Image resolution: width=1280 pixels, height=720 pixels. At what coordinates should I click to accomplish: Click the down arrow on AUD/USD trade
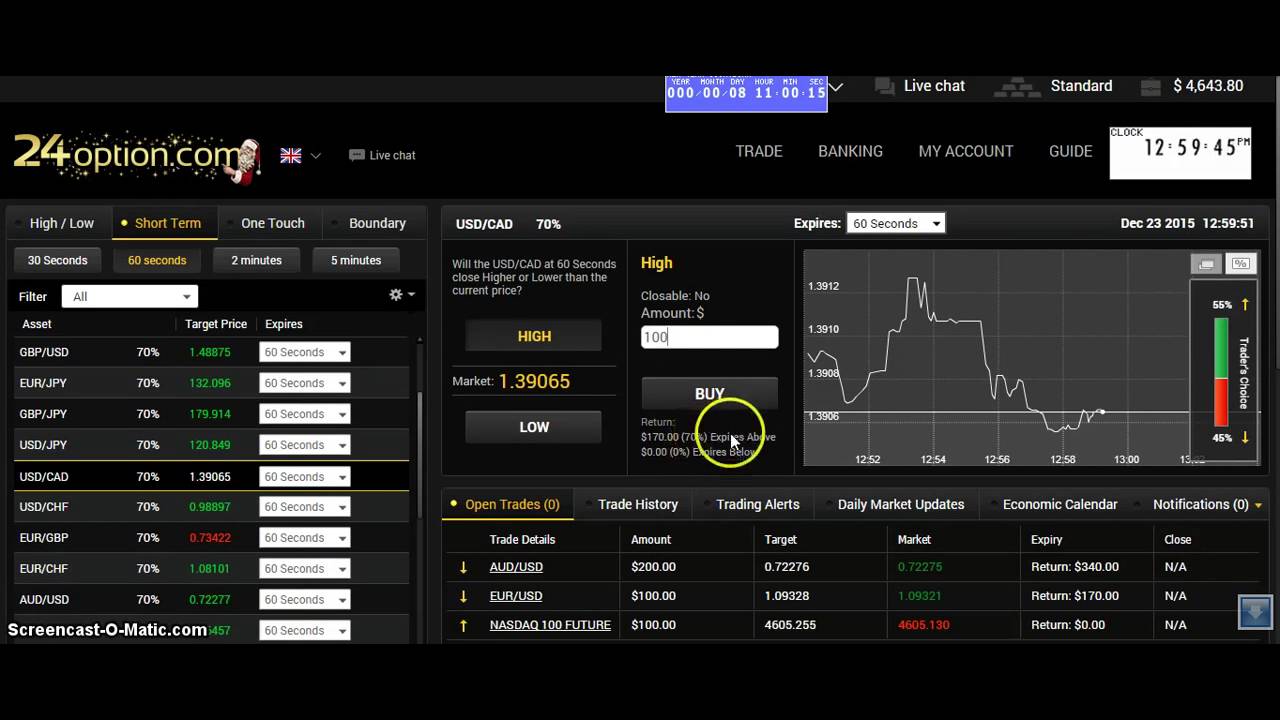(463, 567)
